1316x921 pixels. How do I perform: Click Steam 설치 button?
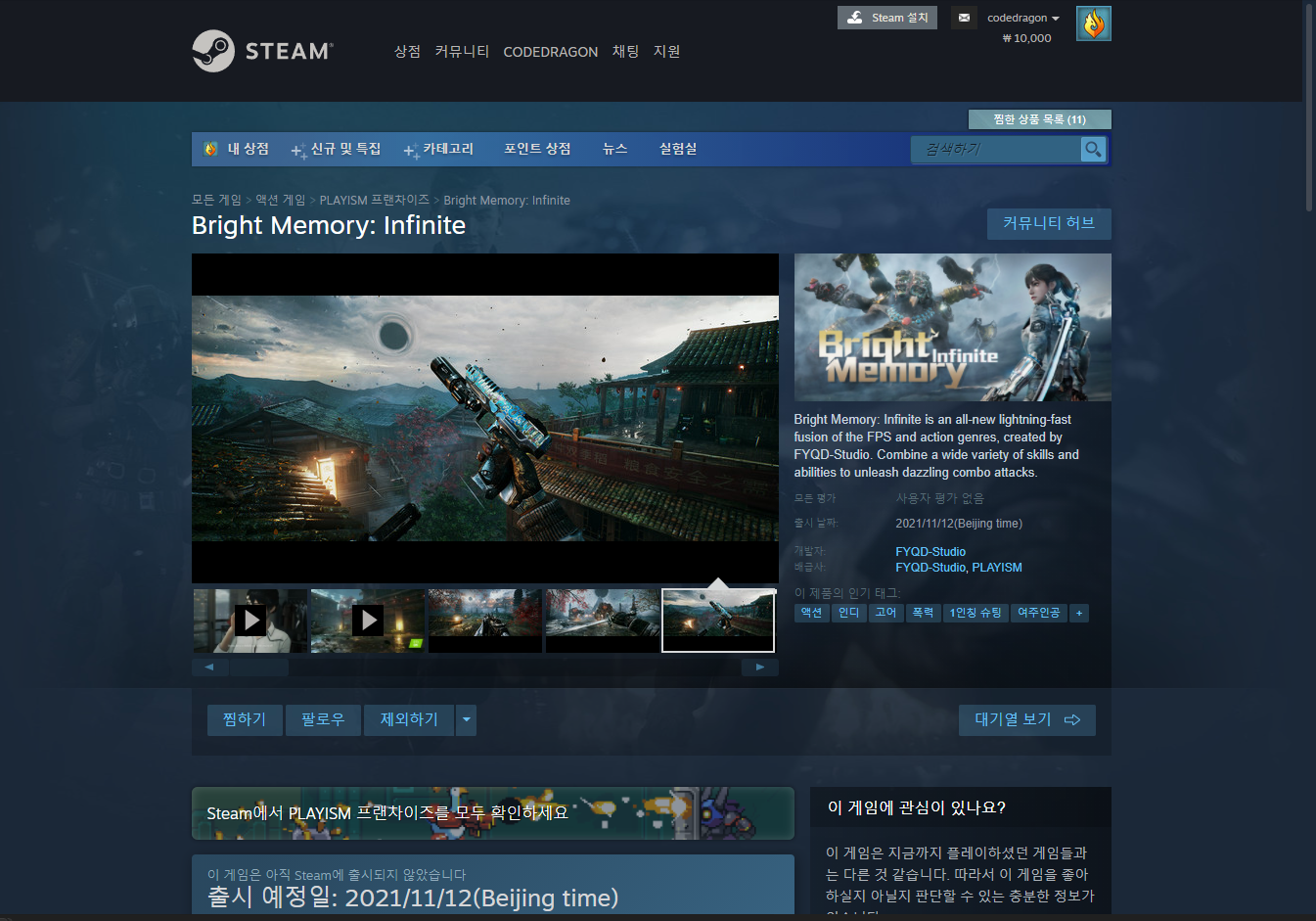(887, 18)
